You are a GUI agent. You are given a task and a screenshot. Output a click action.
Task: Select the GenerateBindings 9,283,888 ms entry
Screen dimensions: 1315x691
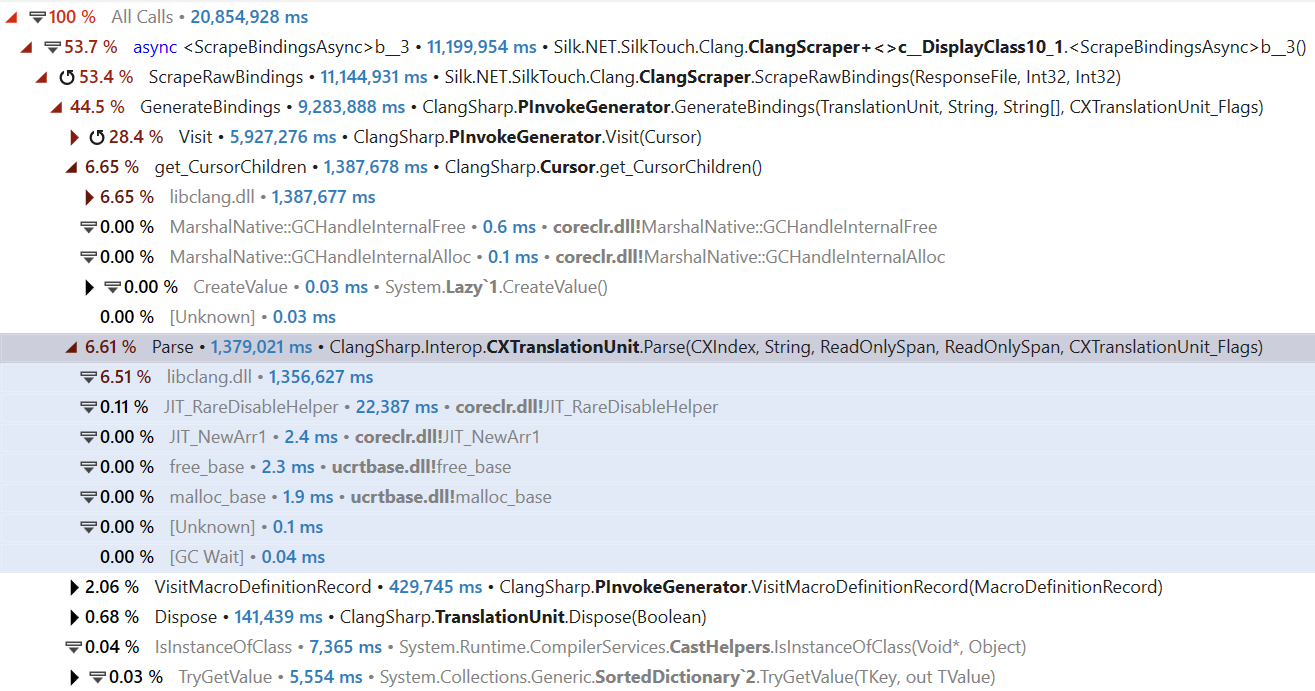click(x=273, y=107)
